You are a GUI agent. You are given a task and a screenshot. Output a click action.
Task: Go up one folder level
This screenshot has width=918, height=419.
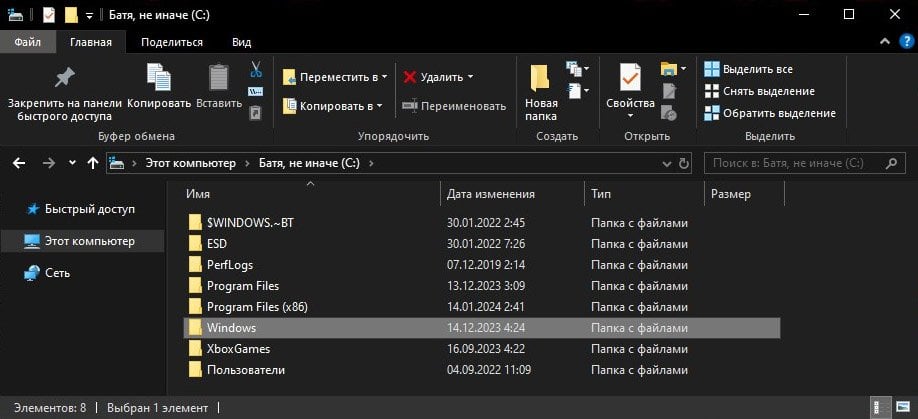point(93,164)
